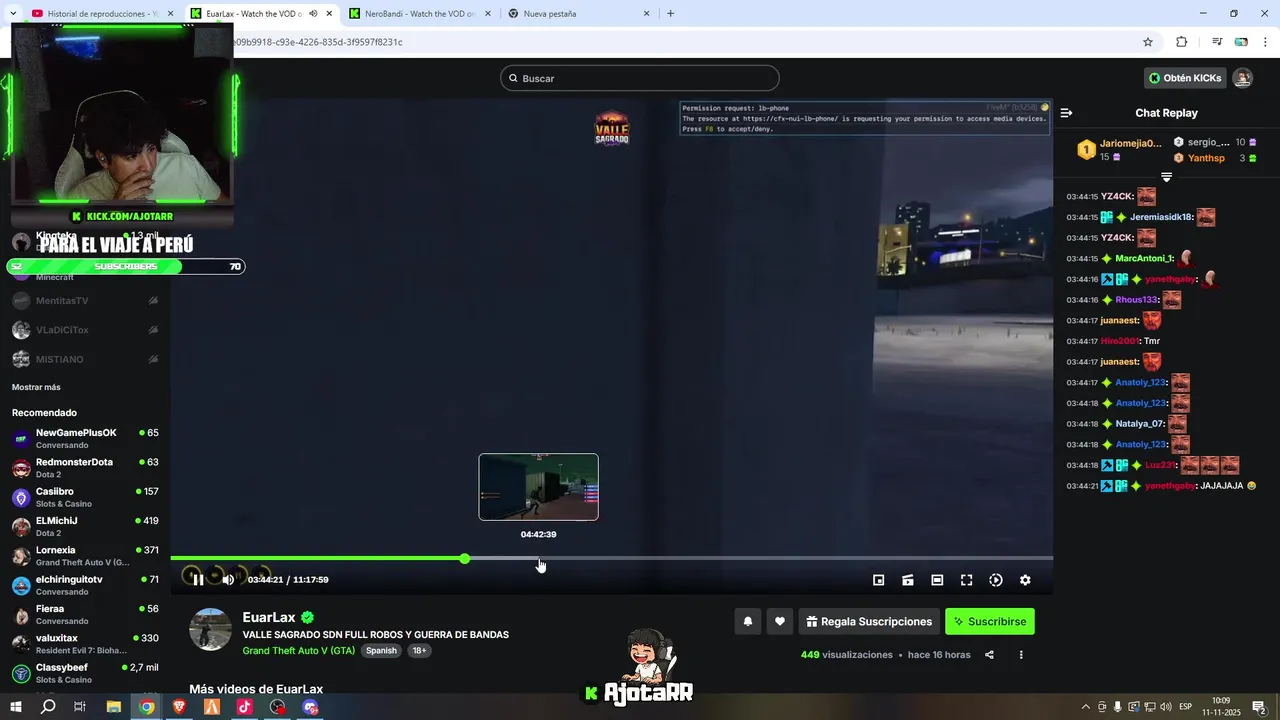Click Mostrar más in sidebar
Image resolution: width=1280 pixels, height=720 pixels.
click(36, 387)
